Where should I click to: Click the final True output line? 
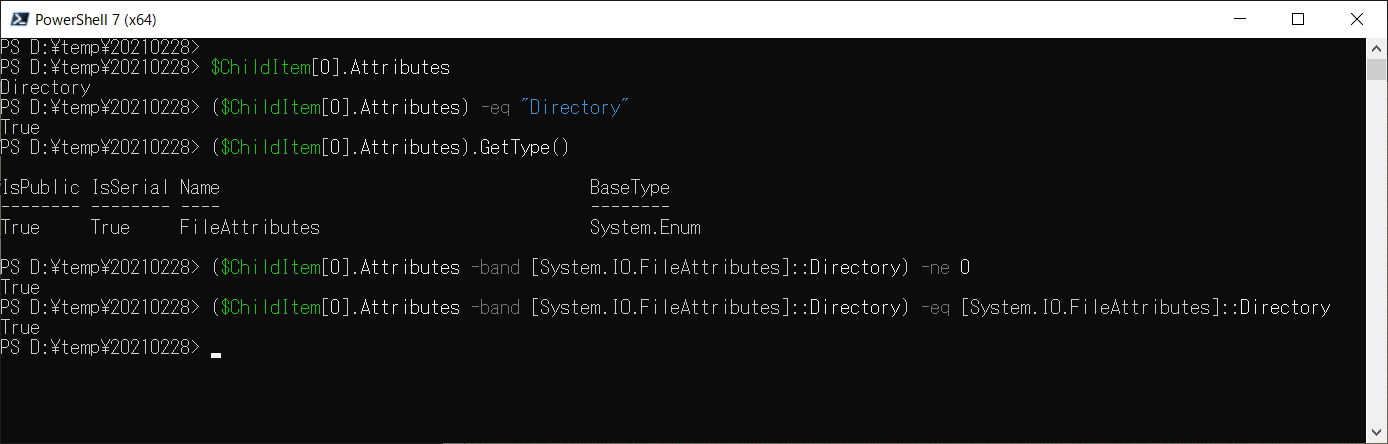20,328
